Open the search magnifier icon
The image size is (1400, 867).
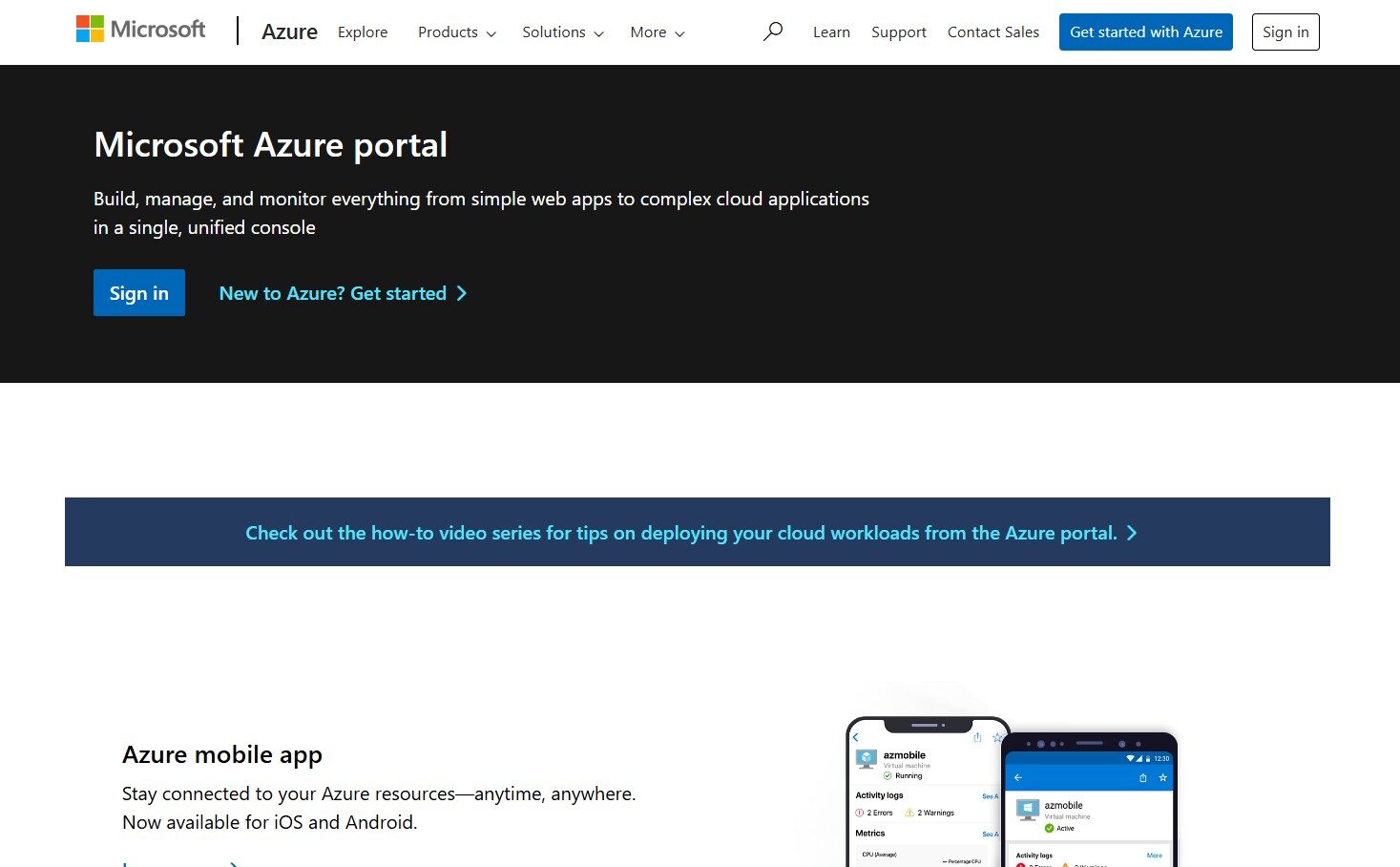pos(773,32)
